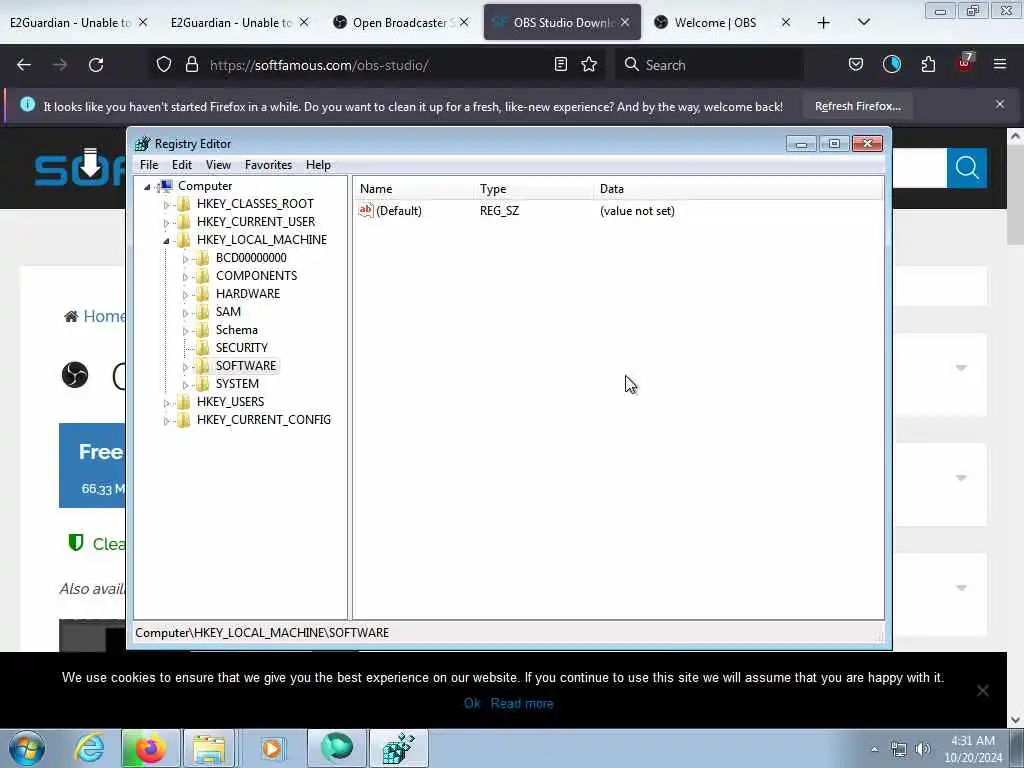The height and width of the screenshot is (768, 1024).
Task: Launch Internet Explorer from taskbar
Action: 89,748
